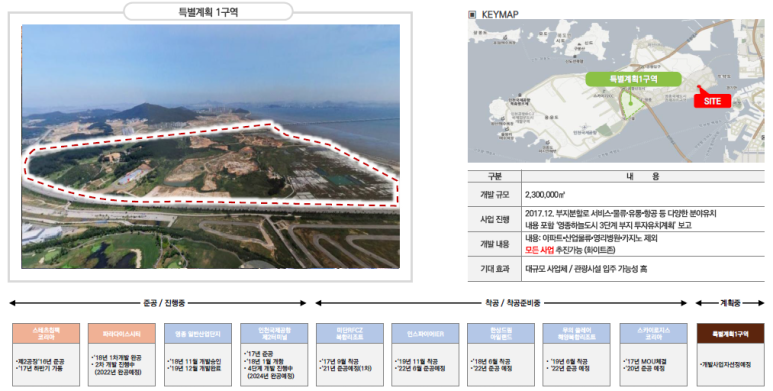This screenshot has height=391, width=773.
Task: Click the green '특별계획1구역' map label
Action: coord(633,79)
